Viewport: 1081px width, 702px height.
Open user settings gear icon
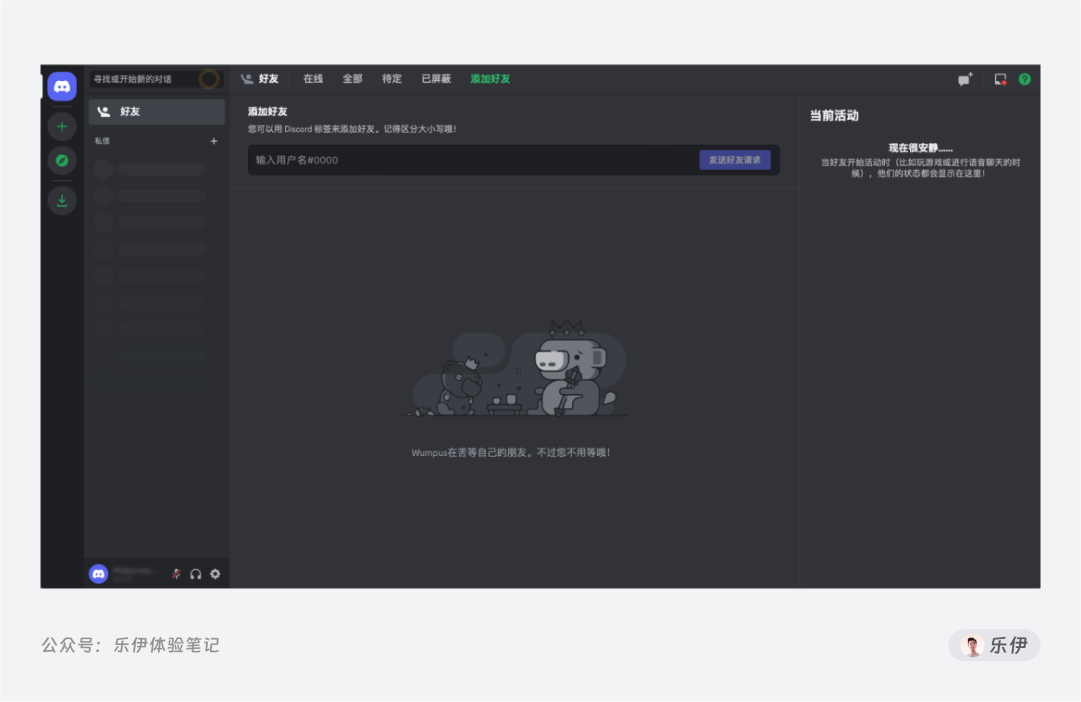point(215,574)
